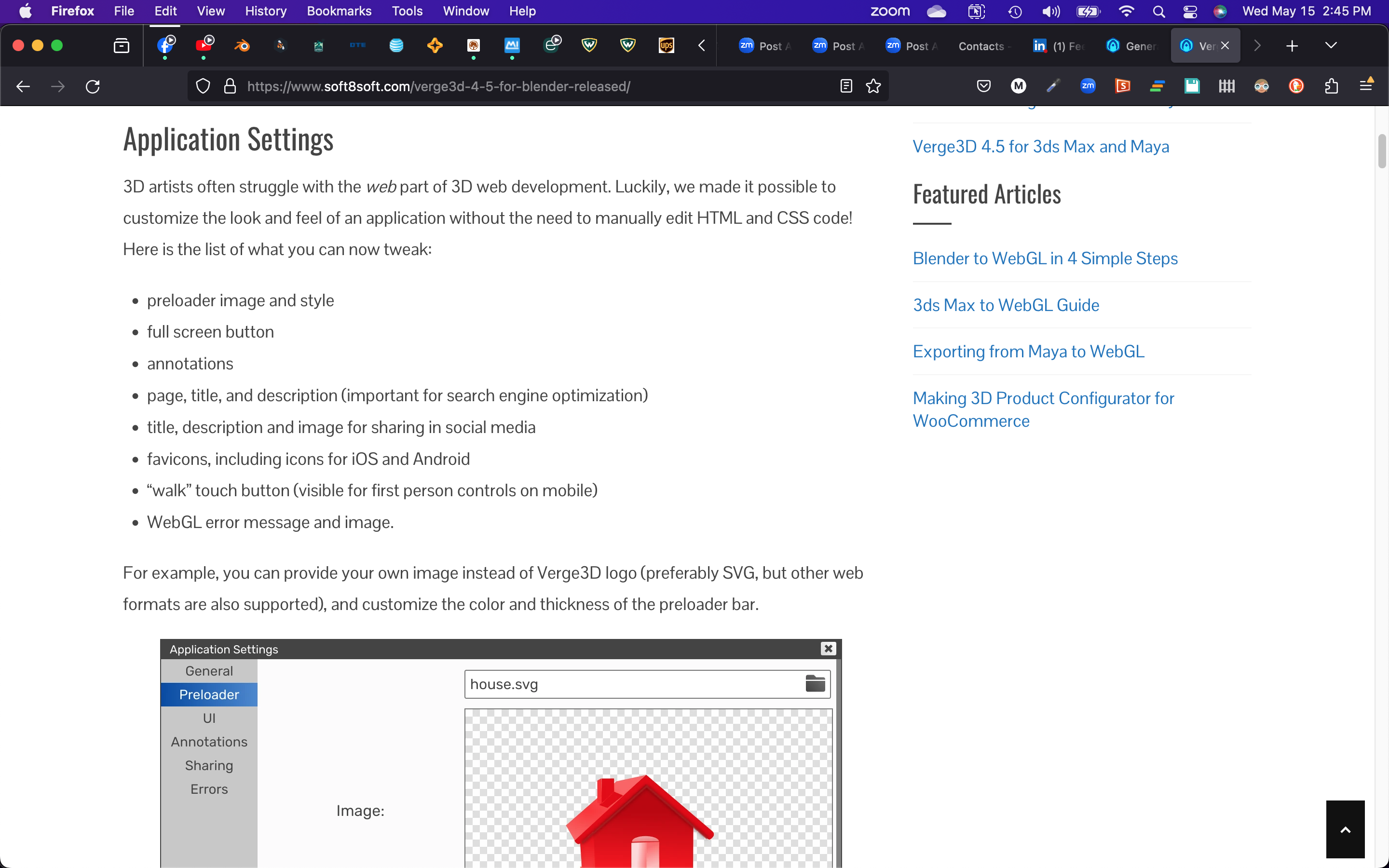Open the History menu
Viewport: 1389px width, 868px height.
265,11
